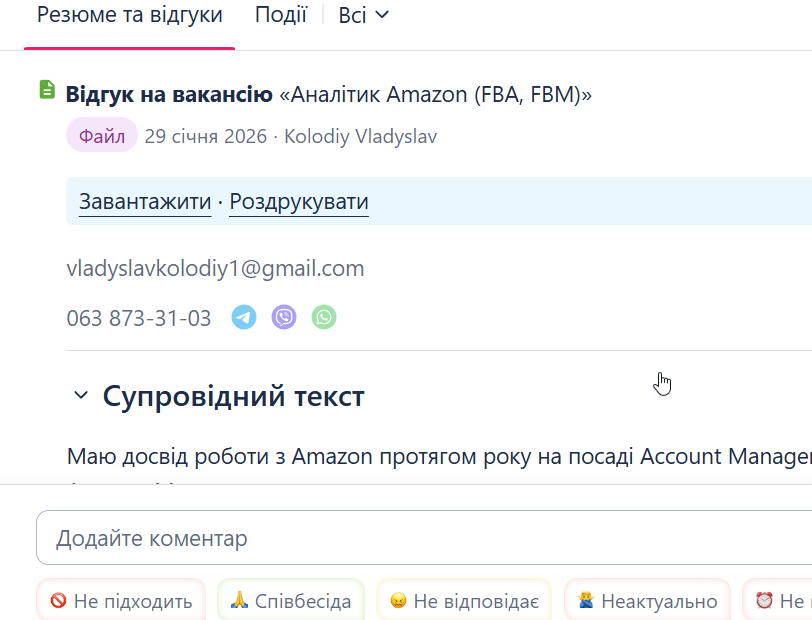Contact the candidate via Viber icon
The image size is (812, 620).
point(284,318)
